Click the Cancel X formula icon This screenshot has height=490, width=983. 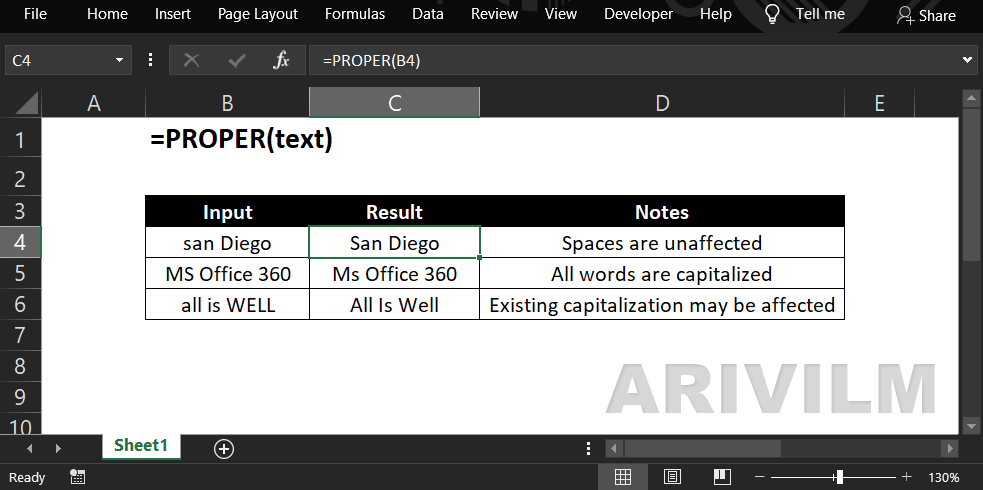pyautogui.click(x=191, y=61)
